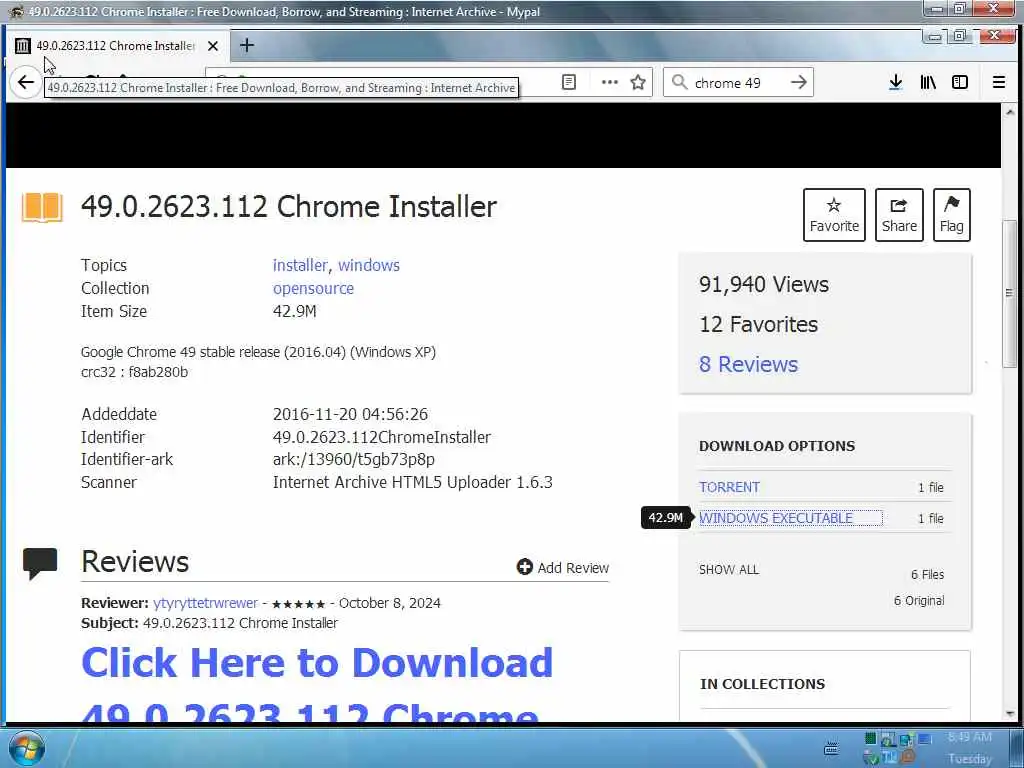Click the search magnifier icon
The width and height of the screenshot is (1024, 768).
tap(679, 82)
